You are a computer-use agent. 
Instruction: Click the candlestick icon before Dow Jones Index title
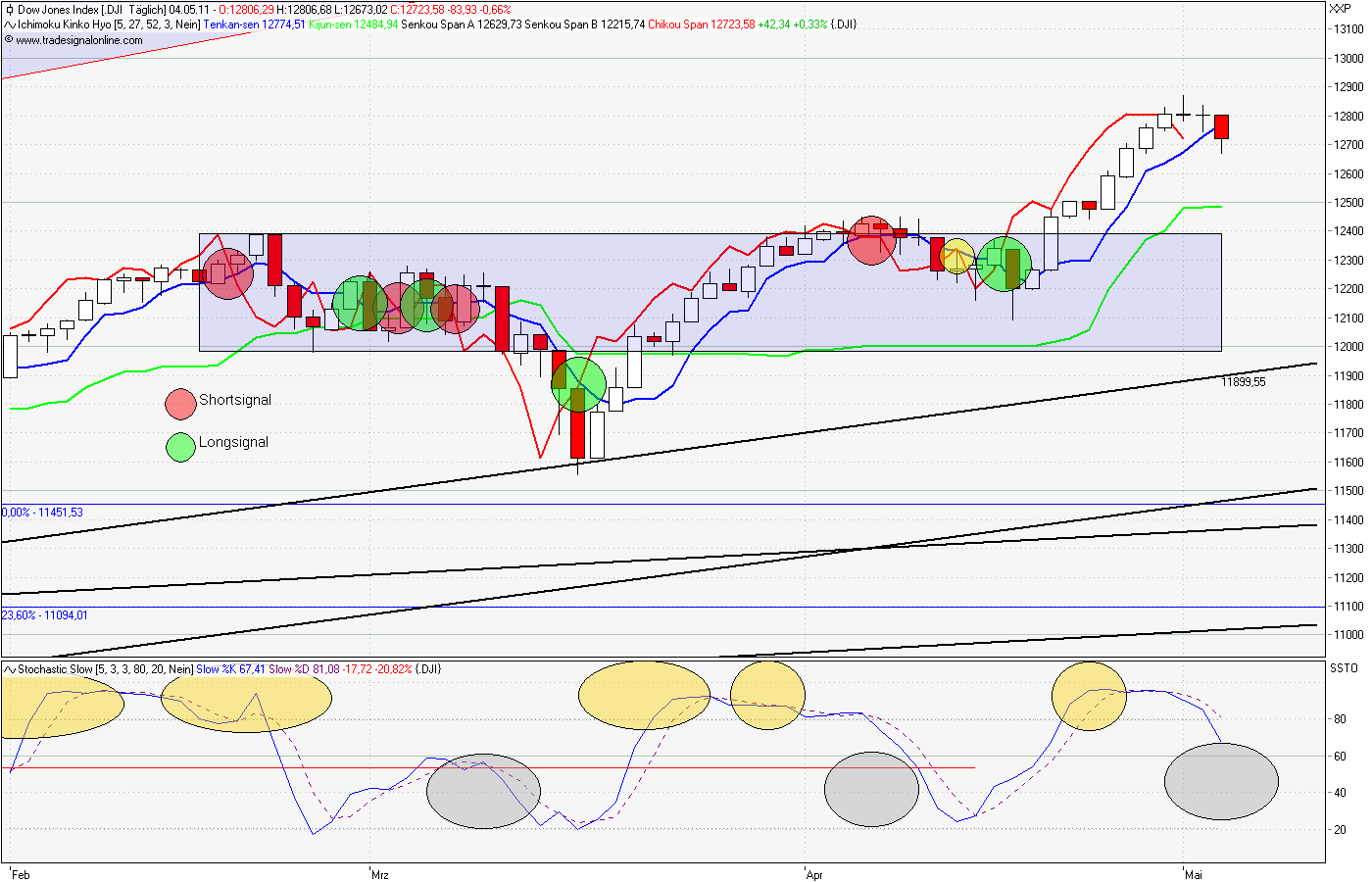click(12, 9)
